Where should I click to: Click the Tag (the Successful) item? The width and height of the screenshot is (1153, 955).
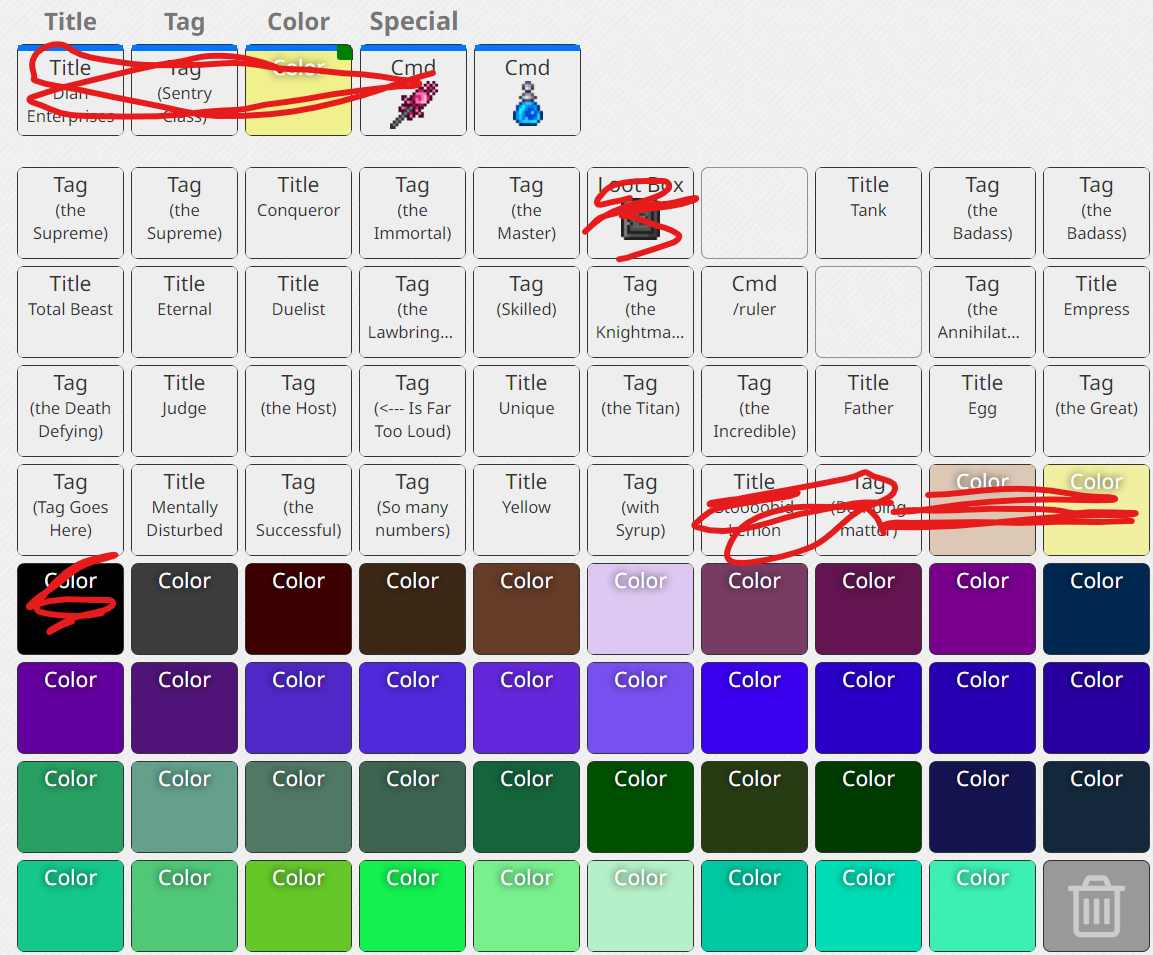(299, 509)
